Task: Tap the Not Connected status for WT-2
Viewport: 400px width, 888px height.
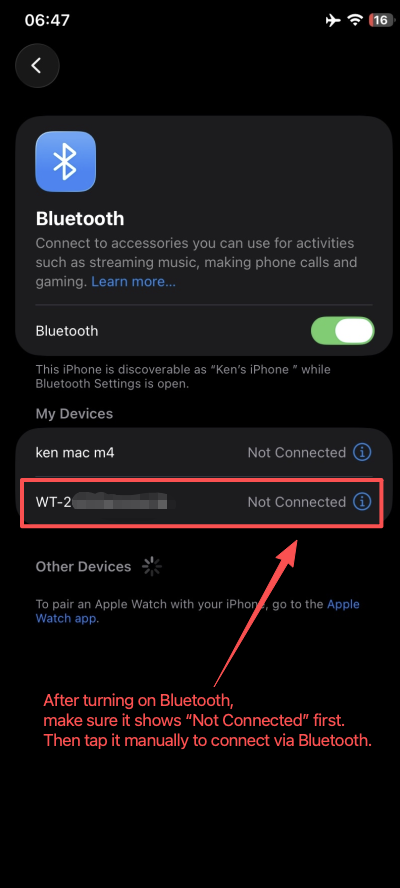Action: point(297,502)
